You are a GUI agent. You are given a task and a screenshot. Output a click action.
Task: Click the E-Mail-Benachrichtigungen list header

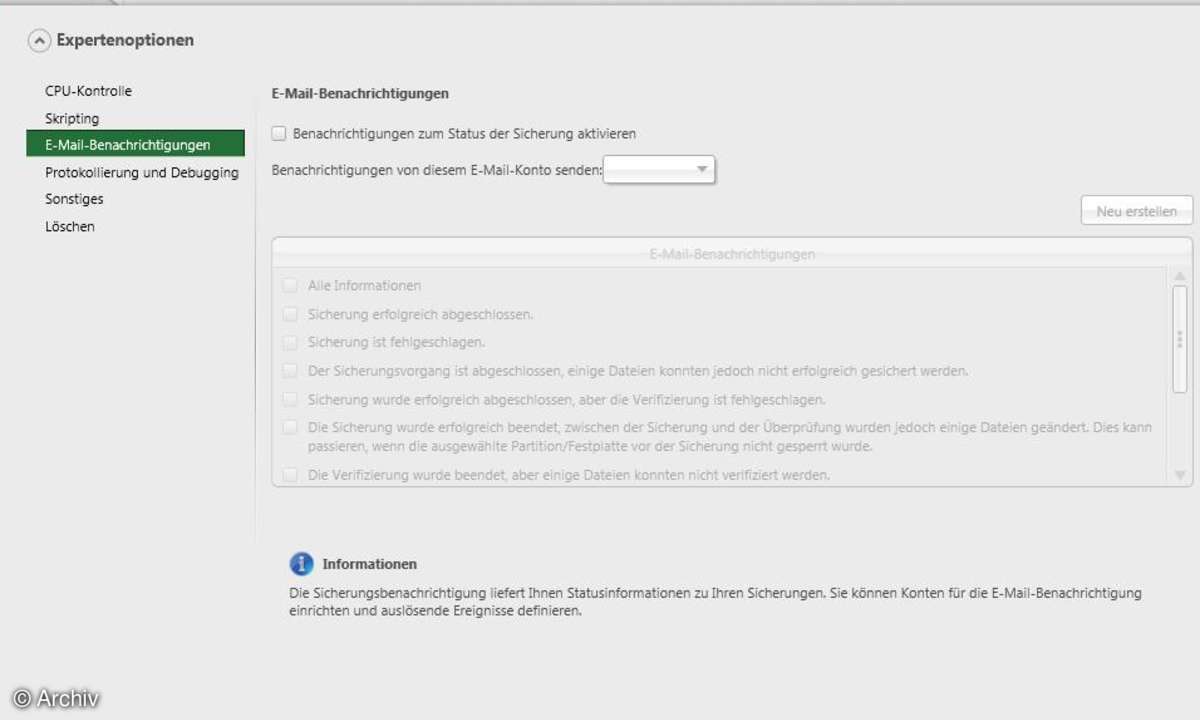click(x=732, y=254)
